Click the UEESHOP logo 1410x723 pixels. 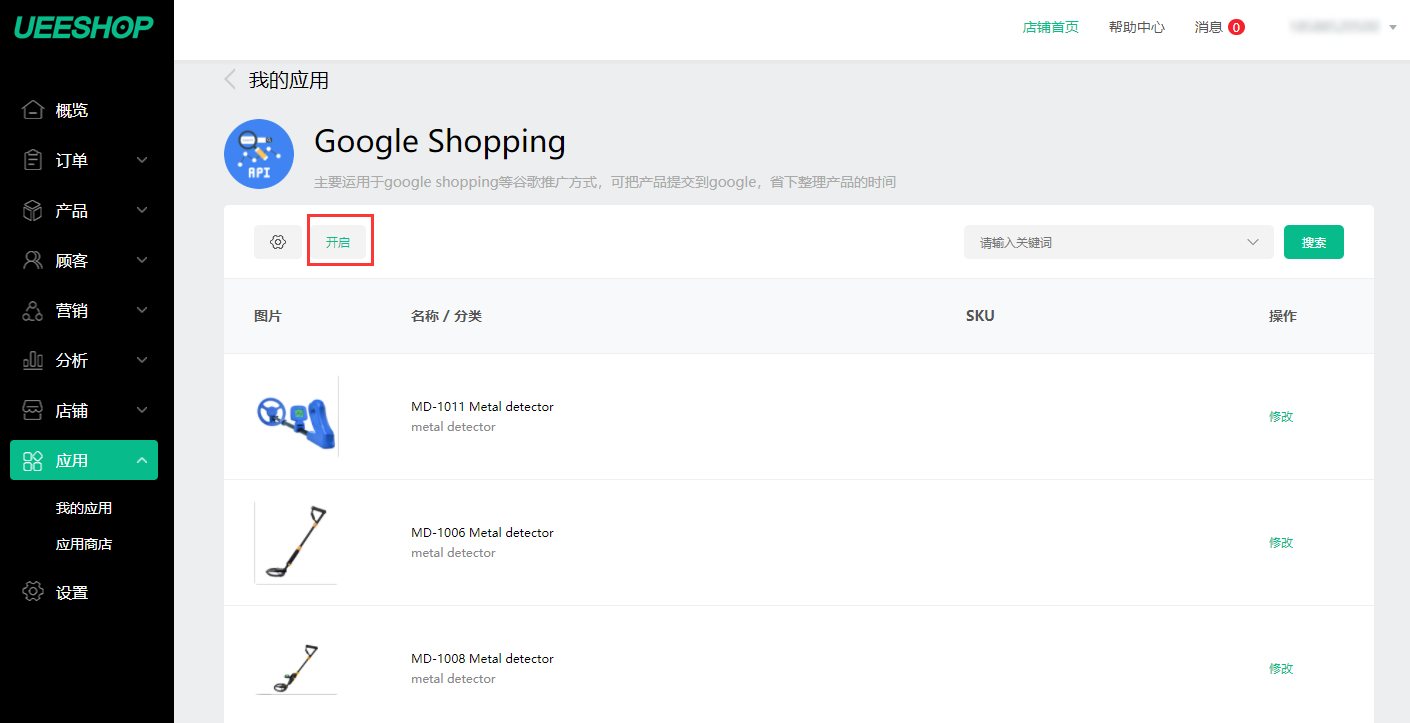[x=84, y=27]
